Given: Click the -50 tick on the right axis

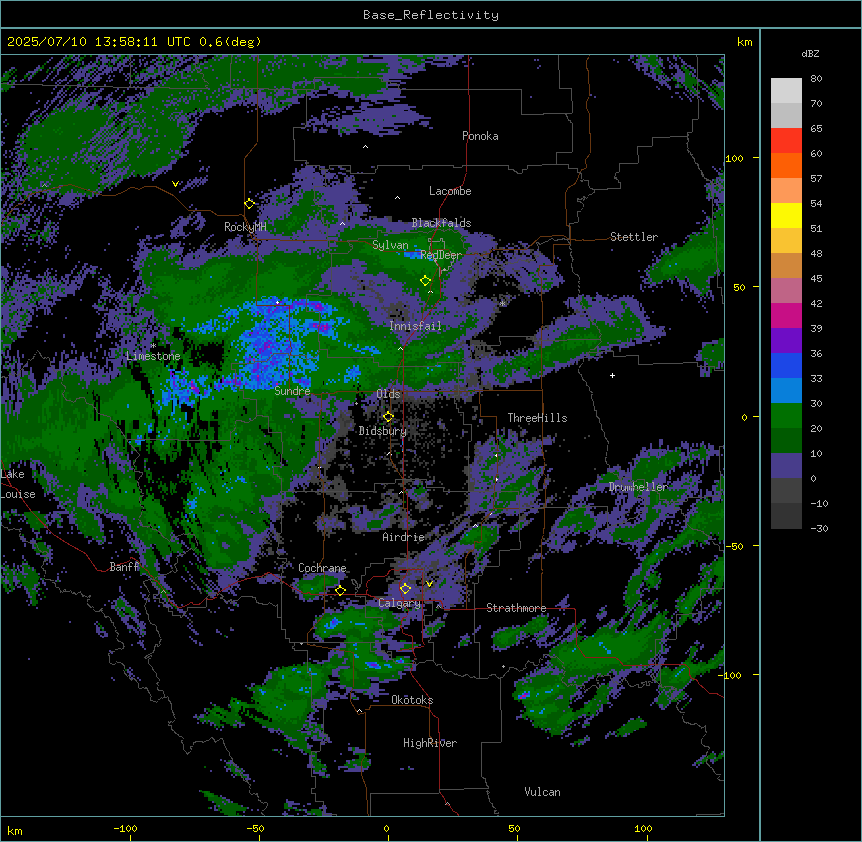Looking at the screenshot, I should (734, 546).
